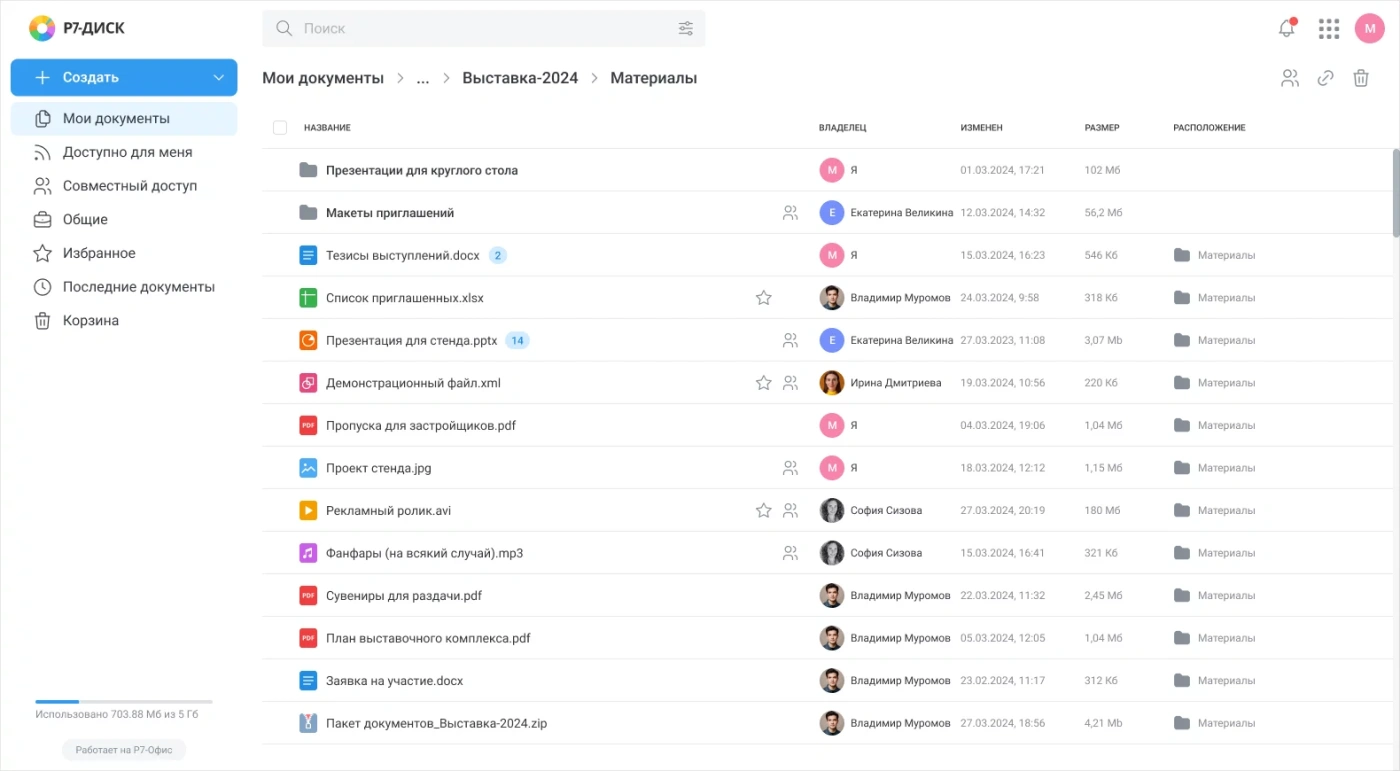Expand the collapsed breadcrumb ellipsis

coord(423,78)
